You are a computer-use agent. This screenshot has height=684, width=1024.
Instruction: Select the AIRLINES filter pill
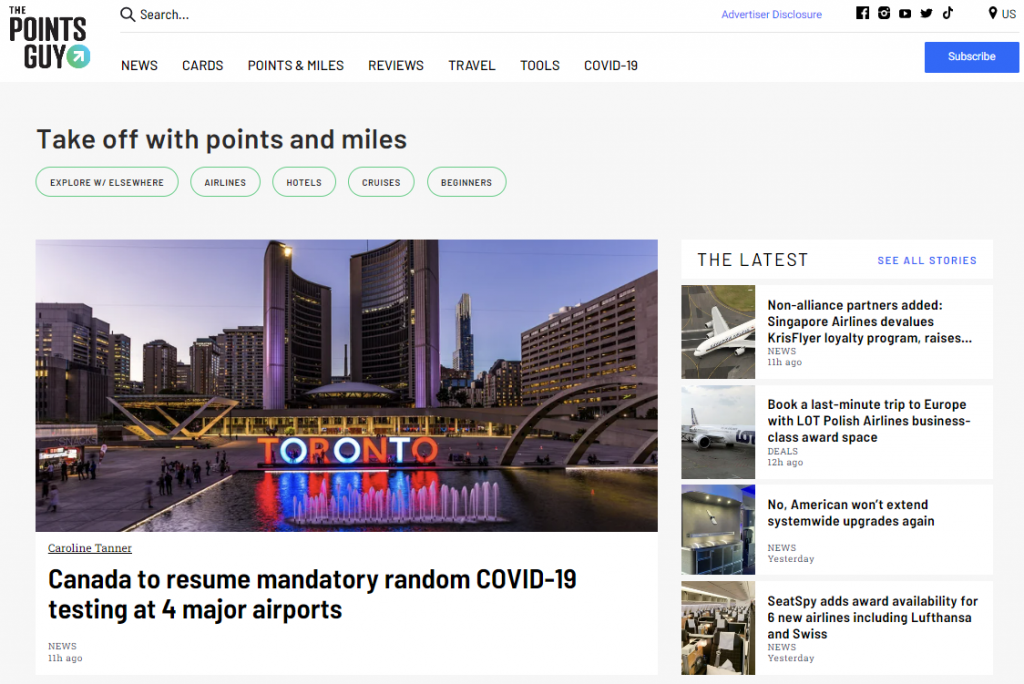(225, 182)
